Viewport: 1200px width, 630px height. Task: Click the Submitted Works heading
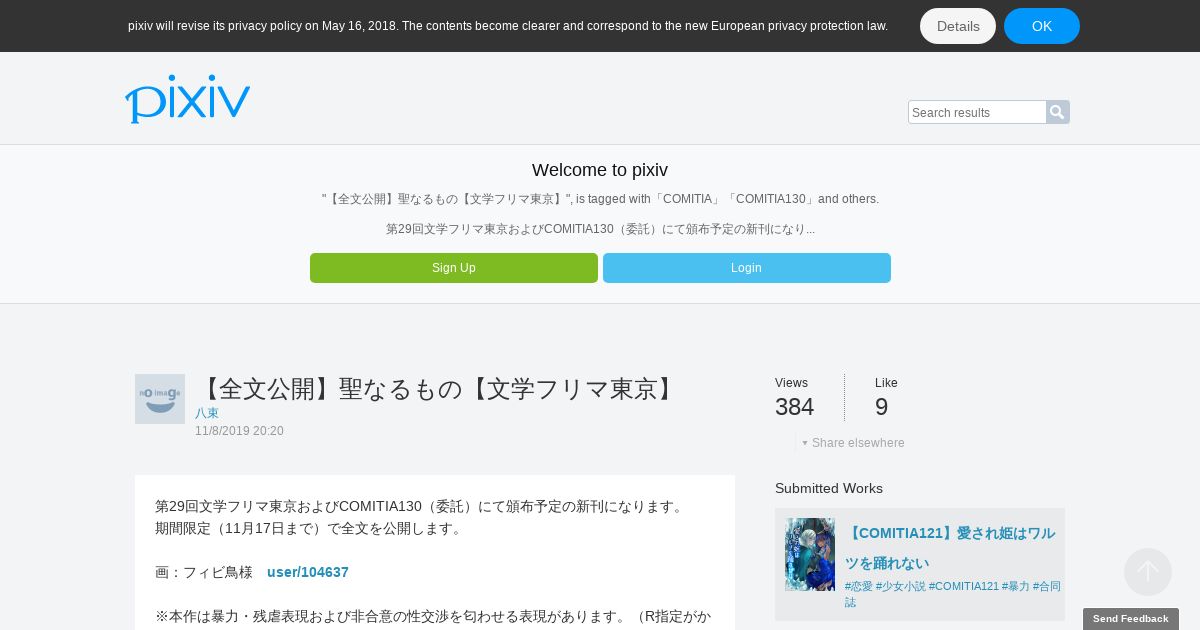click(x=829, y=488)
